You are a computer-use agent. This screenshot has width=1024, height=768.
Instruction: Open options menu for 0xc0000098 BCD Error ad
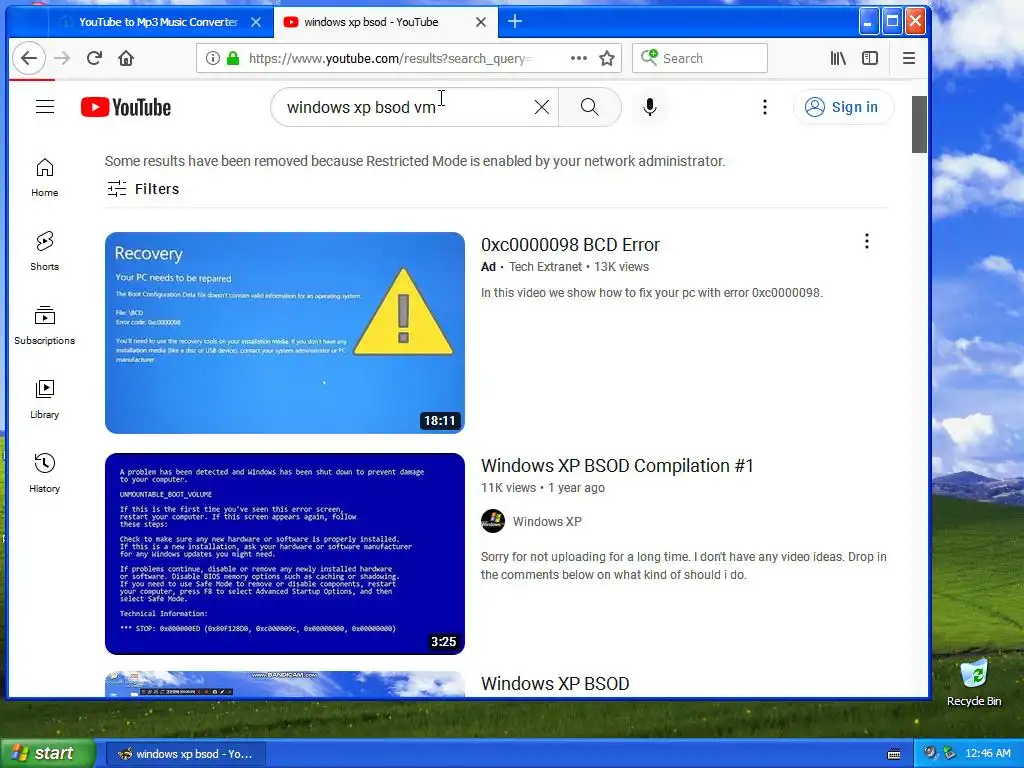(x=867, y=242)
